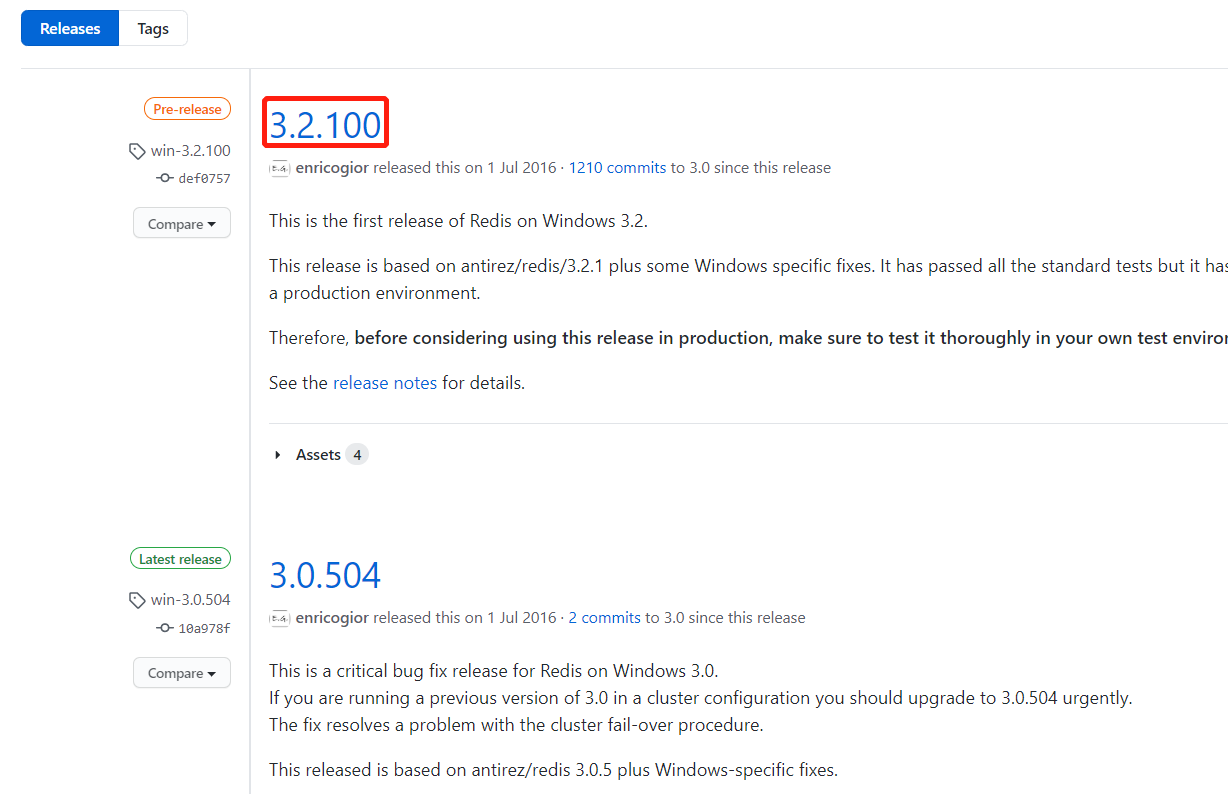The image size is (1228, 794).
Task: Open the Compare dropdown for win-3.2.100
Action: (x=181, y=223)
